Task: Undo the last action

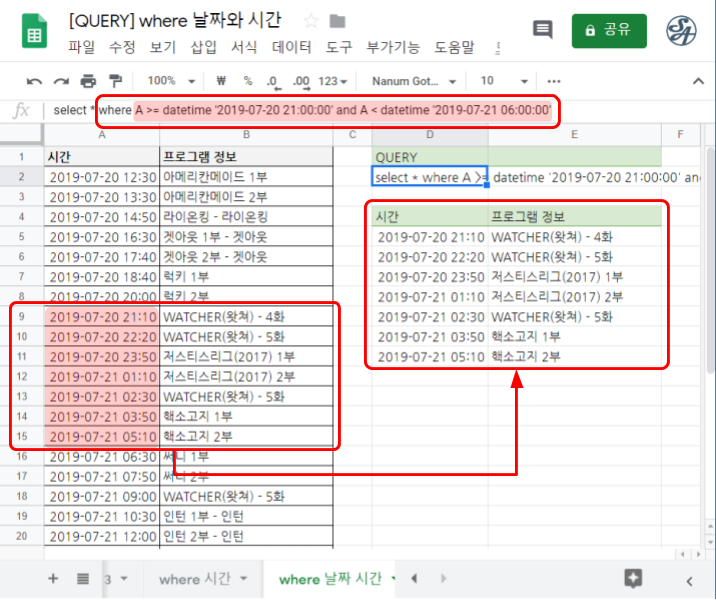Action: (34, 82)
